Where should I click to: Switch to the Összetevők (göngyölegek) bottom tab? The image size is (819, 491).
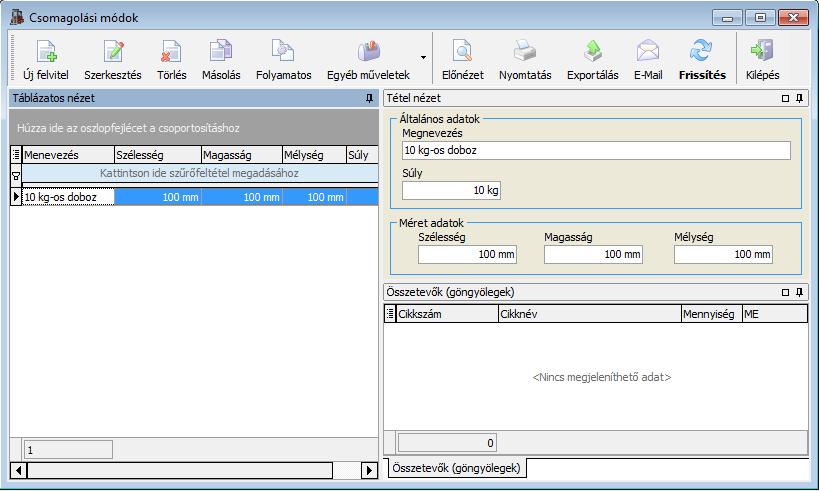(456, 468)
